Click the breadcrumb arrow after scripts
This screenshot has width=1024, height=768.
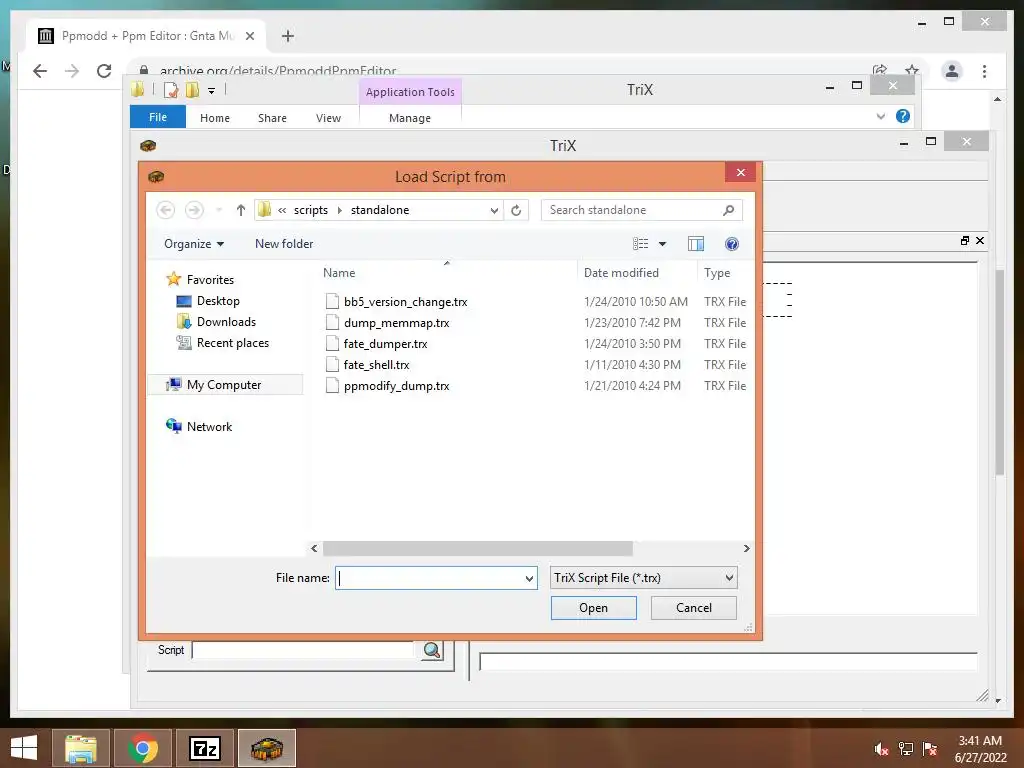[340, 210]
